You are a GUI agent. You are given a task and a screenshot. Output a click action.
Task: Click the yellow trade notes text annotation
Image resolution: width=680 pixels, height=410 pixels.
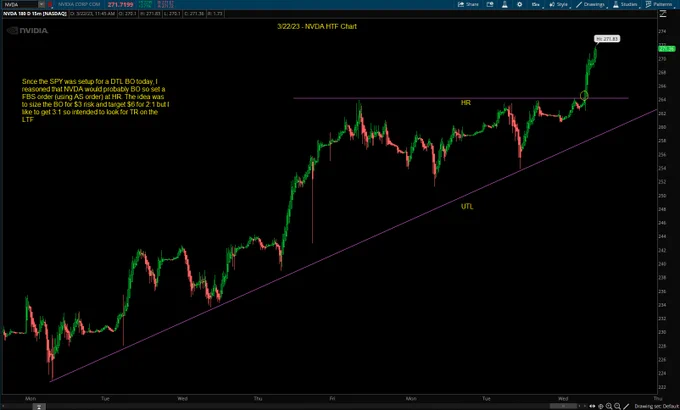coord(95,100)
